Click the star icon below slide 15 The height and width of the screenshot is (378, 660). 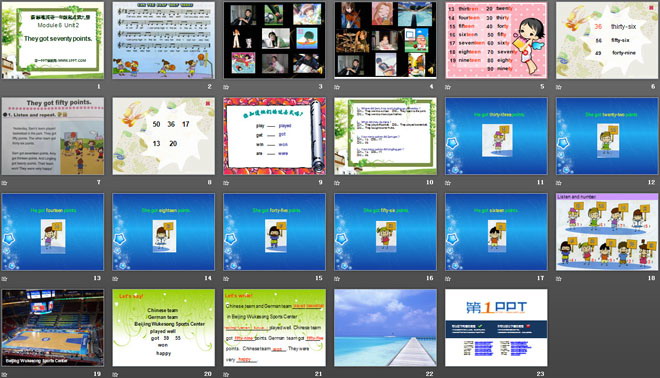coord(226,279)
